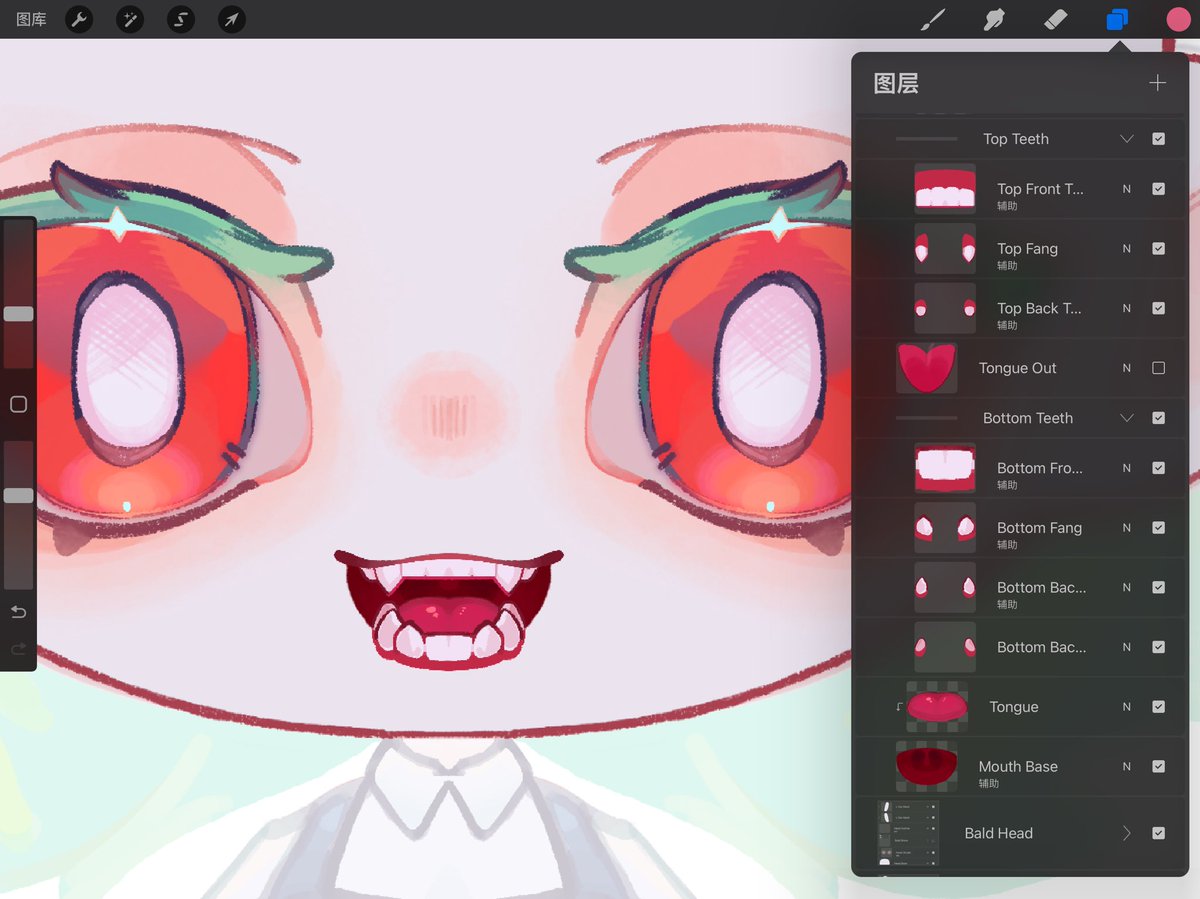Screen dimensions: 1200x899
Task: Enable visibility of the Tongue Out layer
Action: coord(1158,368)
